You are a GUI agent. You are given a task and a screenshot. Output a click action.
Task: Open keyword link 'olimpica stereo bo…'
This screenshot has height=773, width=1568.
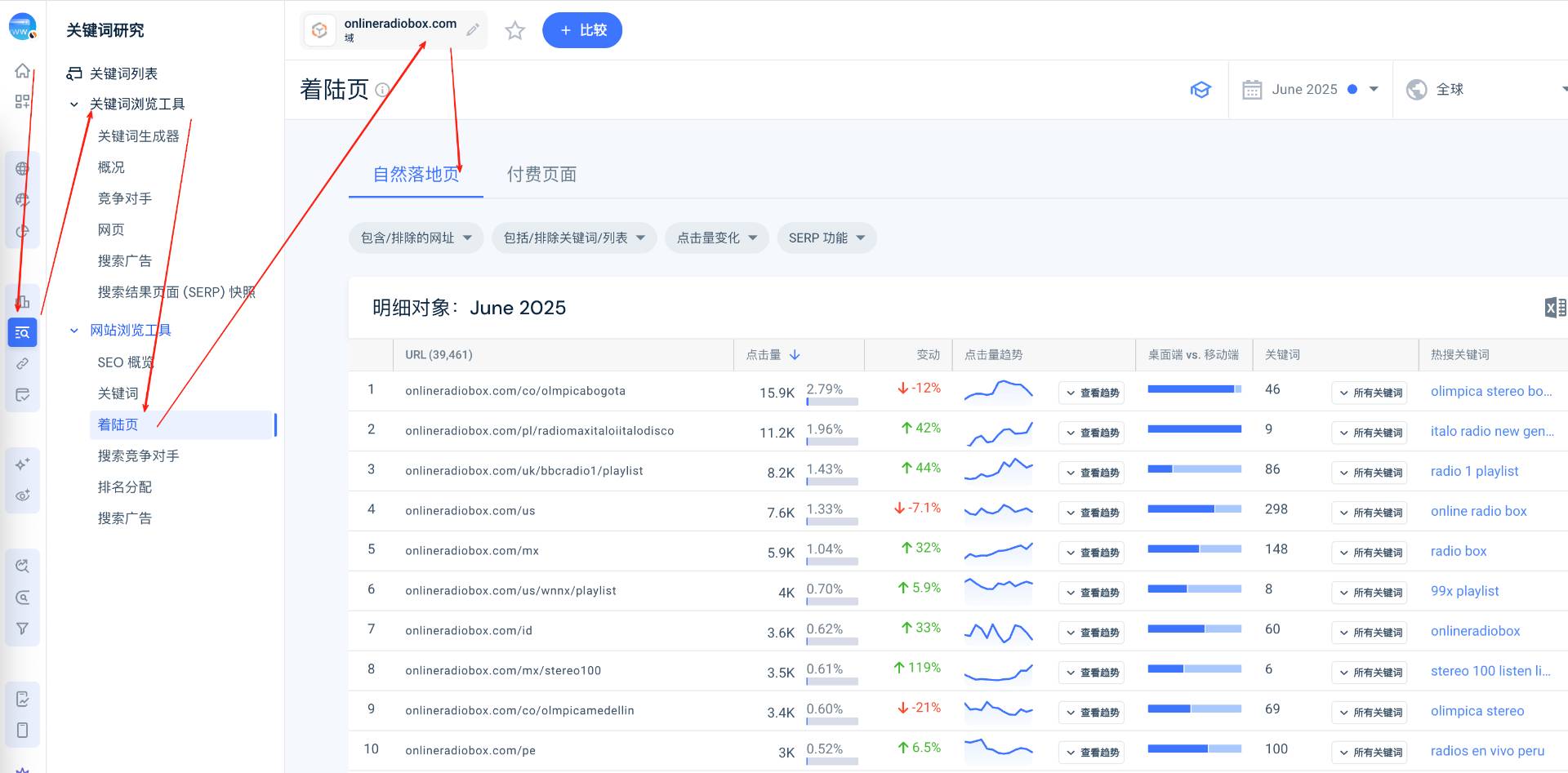click(1492, 391)
